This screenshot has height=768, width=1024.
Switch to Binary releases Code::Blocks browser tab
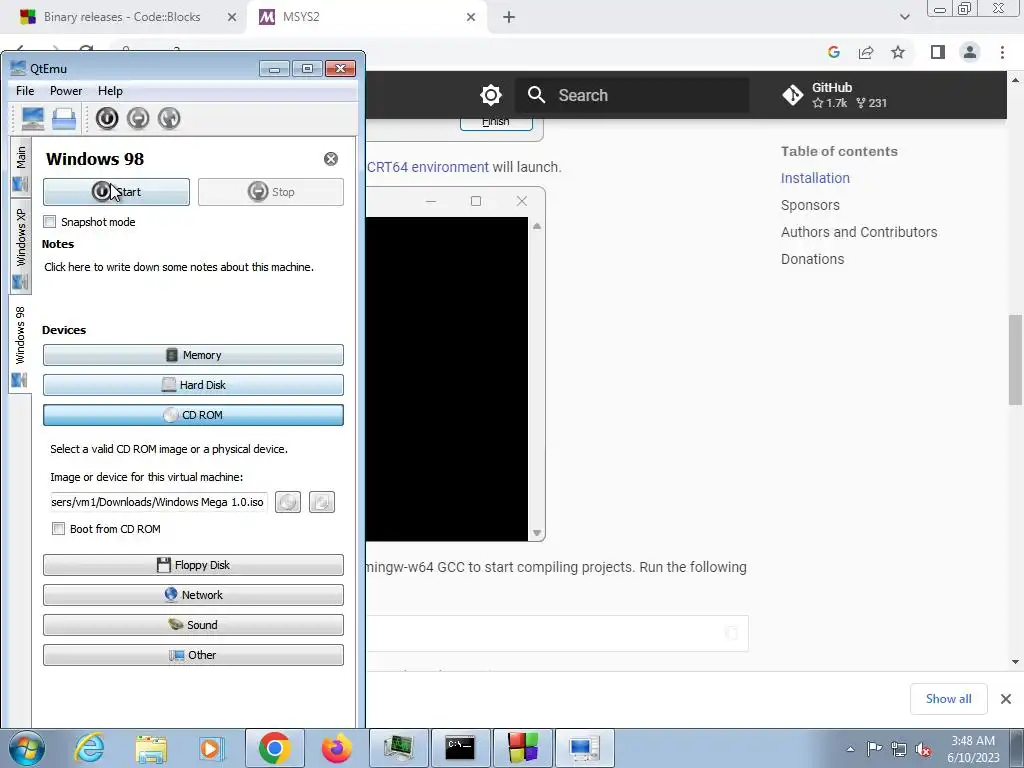122,17
